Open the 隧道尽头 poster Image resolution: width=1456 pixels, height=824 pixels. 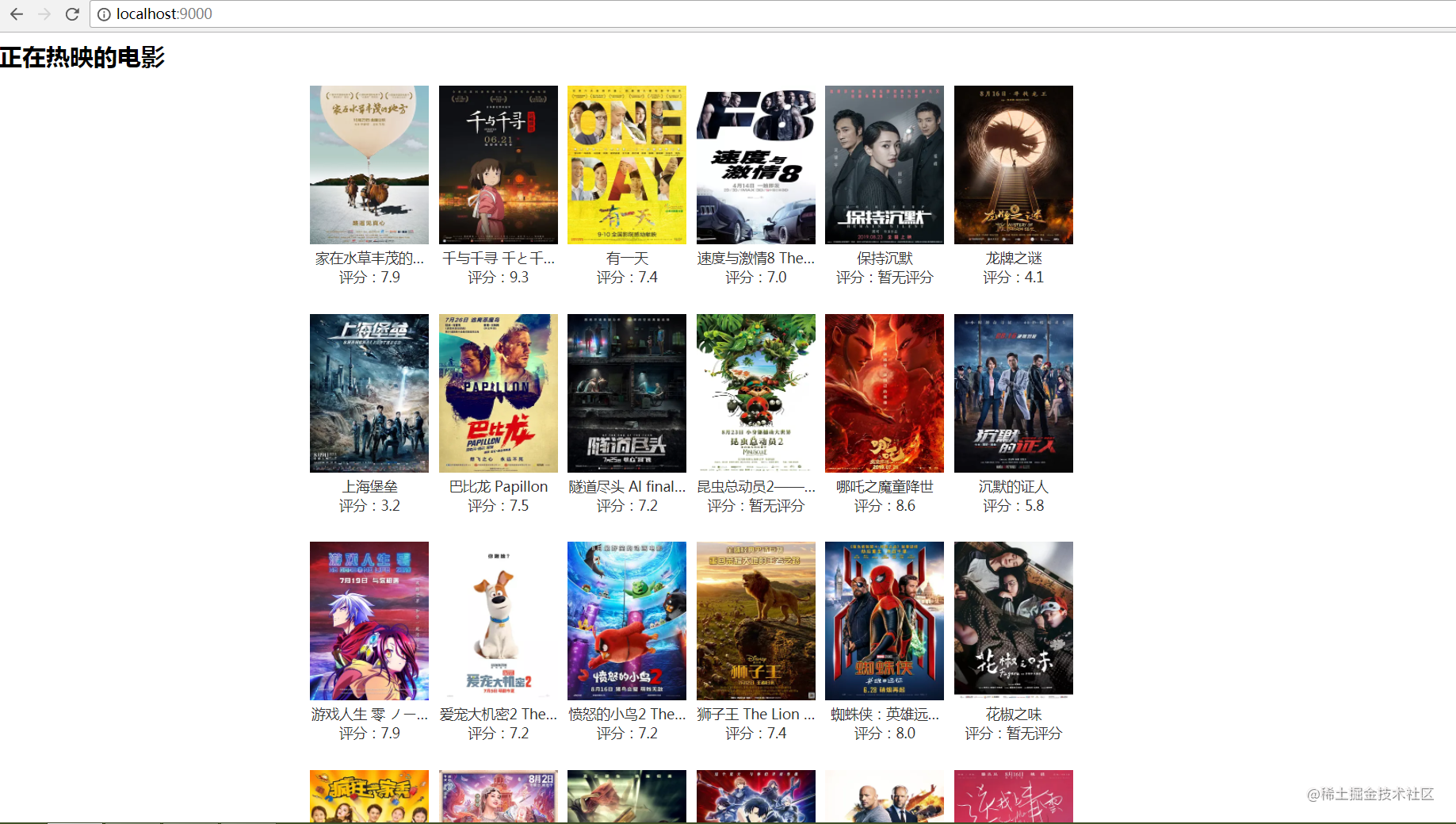coord(627,393)
